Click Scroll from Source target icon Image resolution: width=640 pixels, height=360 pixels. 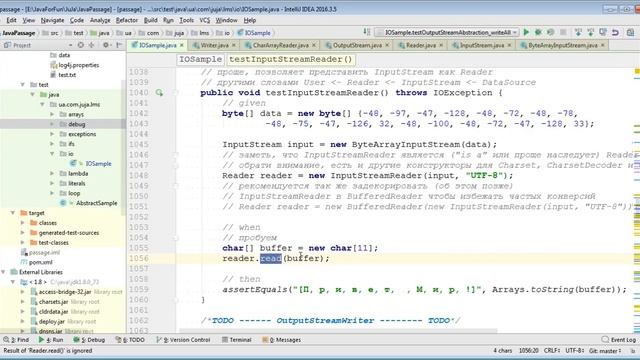(x=80, y=45)
